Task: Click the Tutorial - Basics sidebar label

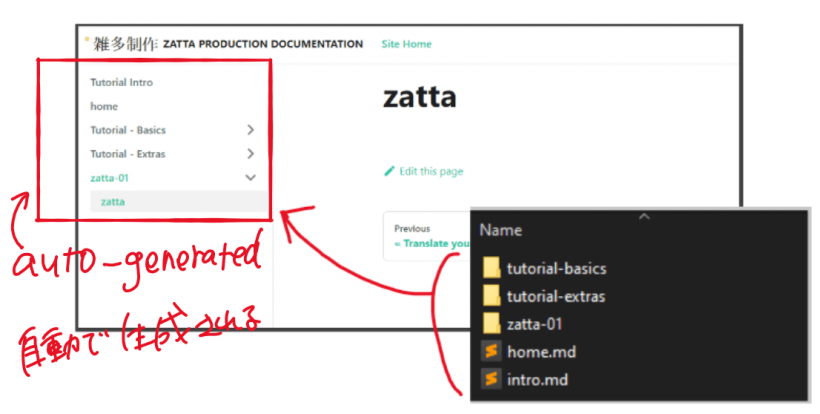Action: 128,130
